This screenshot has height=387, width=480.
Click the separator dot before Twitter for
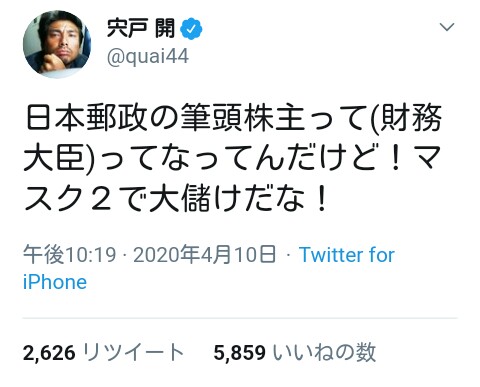click(x=288, y=256)
